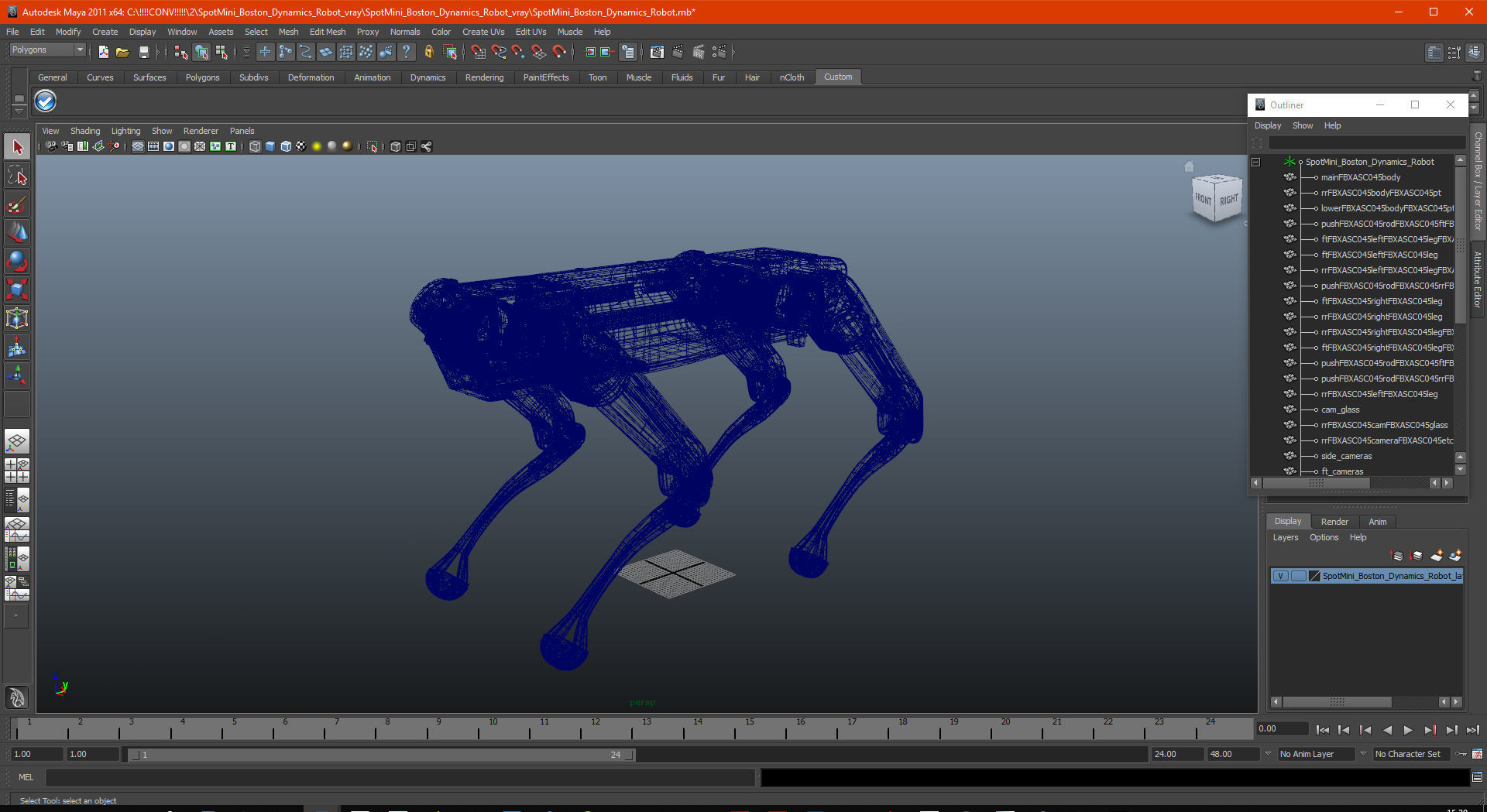Screen dimensions: 1487x812
Task: Create layer from selected objects
Action: 1455,556
